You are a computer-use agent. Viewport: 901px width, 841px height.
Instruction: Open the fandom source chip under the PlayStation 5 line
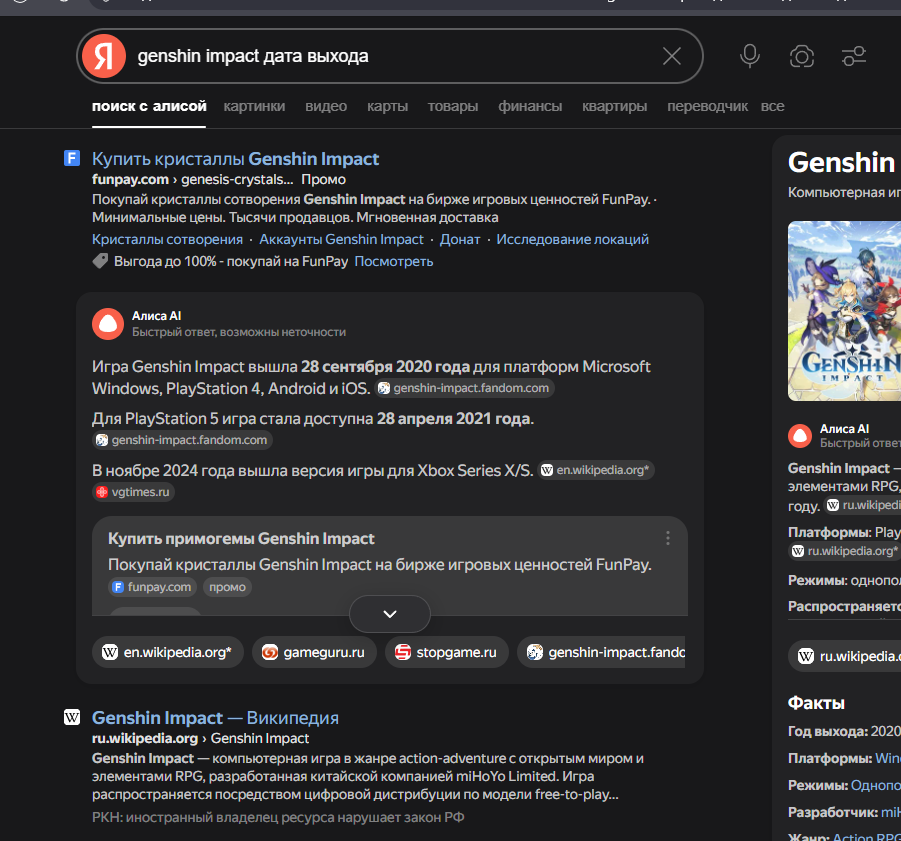(x=182, y=440)
